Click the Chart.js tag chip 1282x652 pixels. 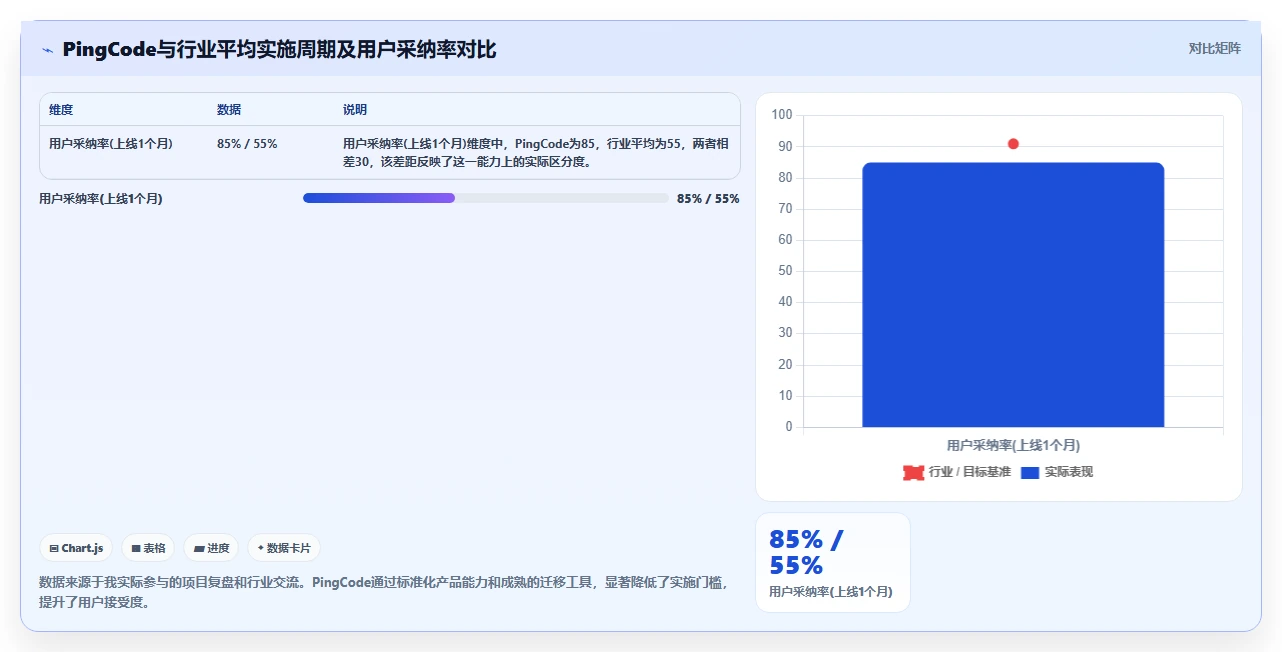click(76, 548)
